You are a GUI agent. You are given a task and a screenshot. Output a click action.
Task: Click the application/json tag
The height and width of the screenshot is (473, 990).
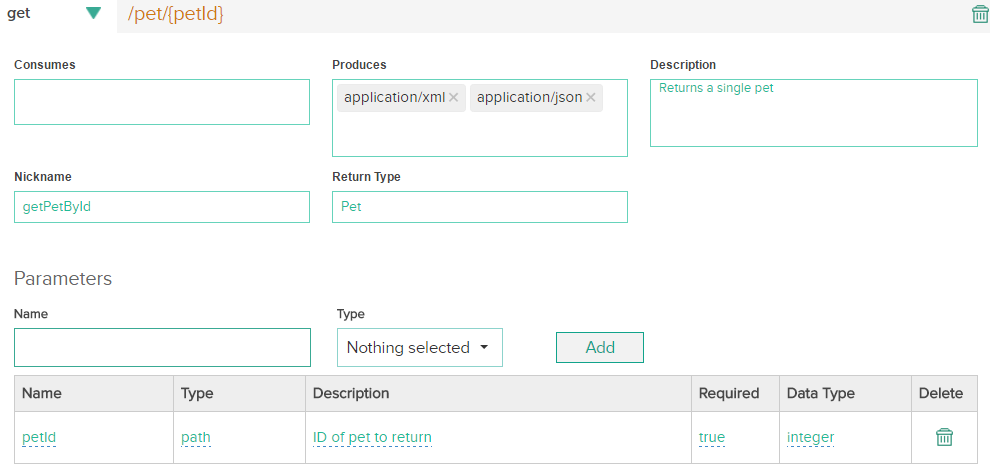[529, 98]
